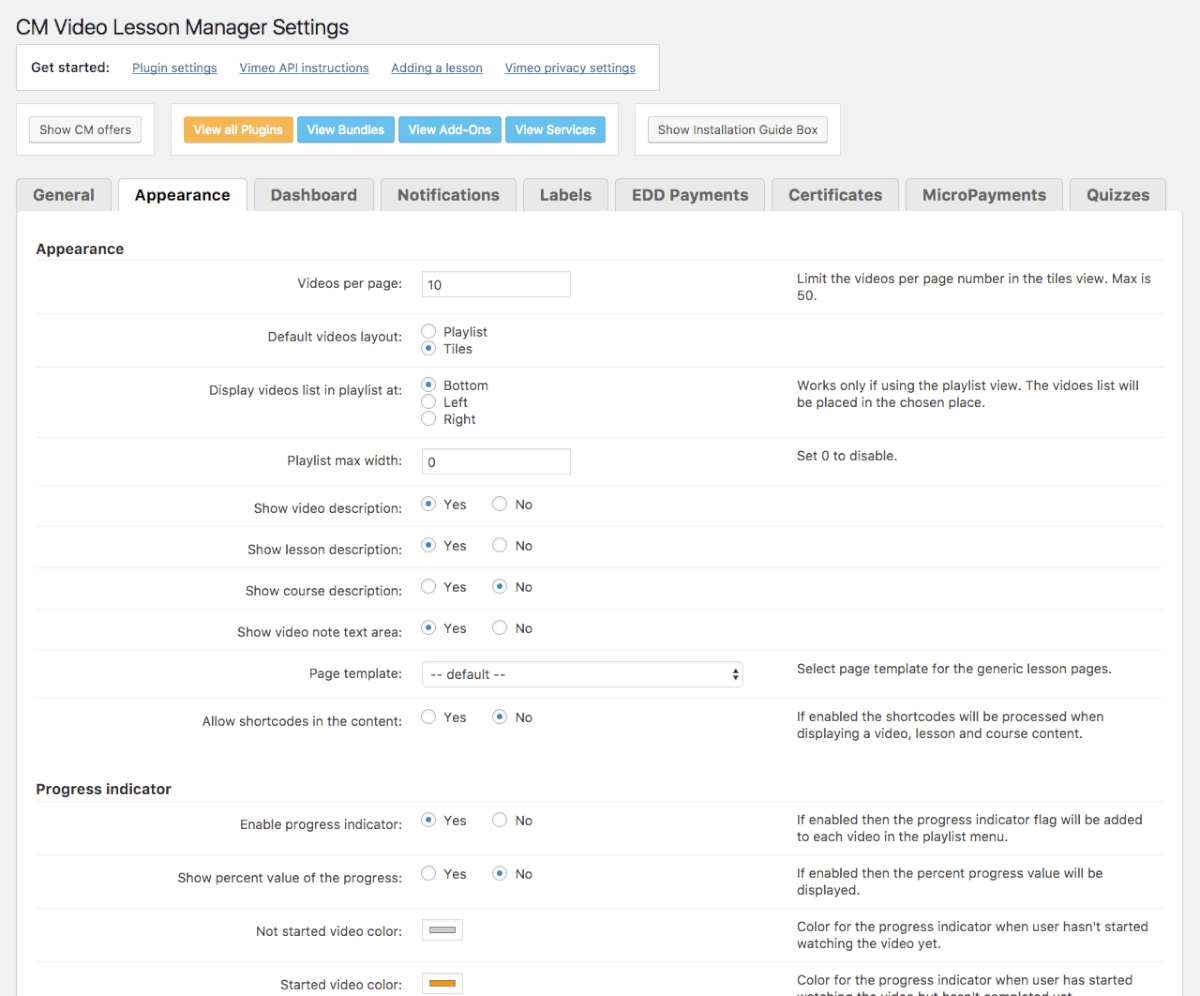The image size is (1200, 996).
Task: Go to the Quizzes tab
Action: 1118,195
